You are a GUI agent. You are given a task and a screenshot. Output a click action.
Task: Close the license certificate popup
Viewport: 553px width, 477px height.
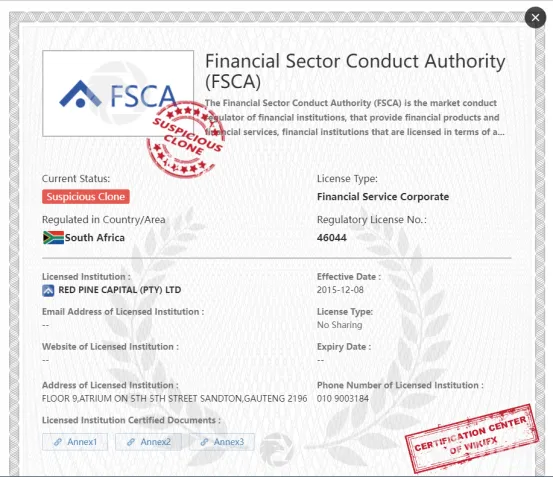pos(535,17)
